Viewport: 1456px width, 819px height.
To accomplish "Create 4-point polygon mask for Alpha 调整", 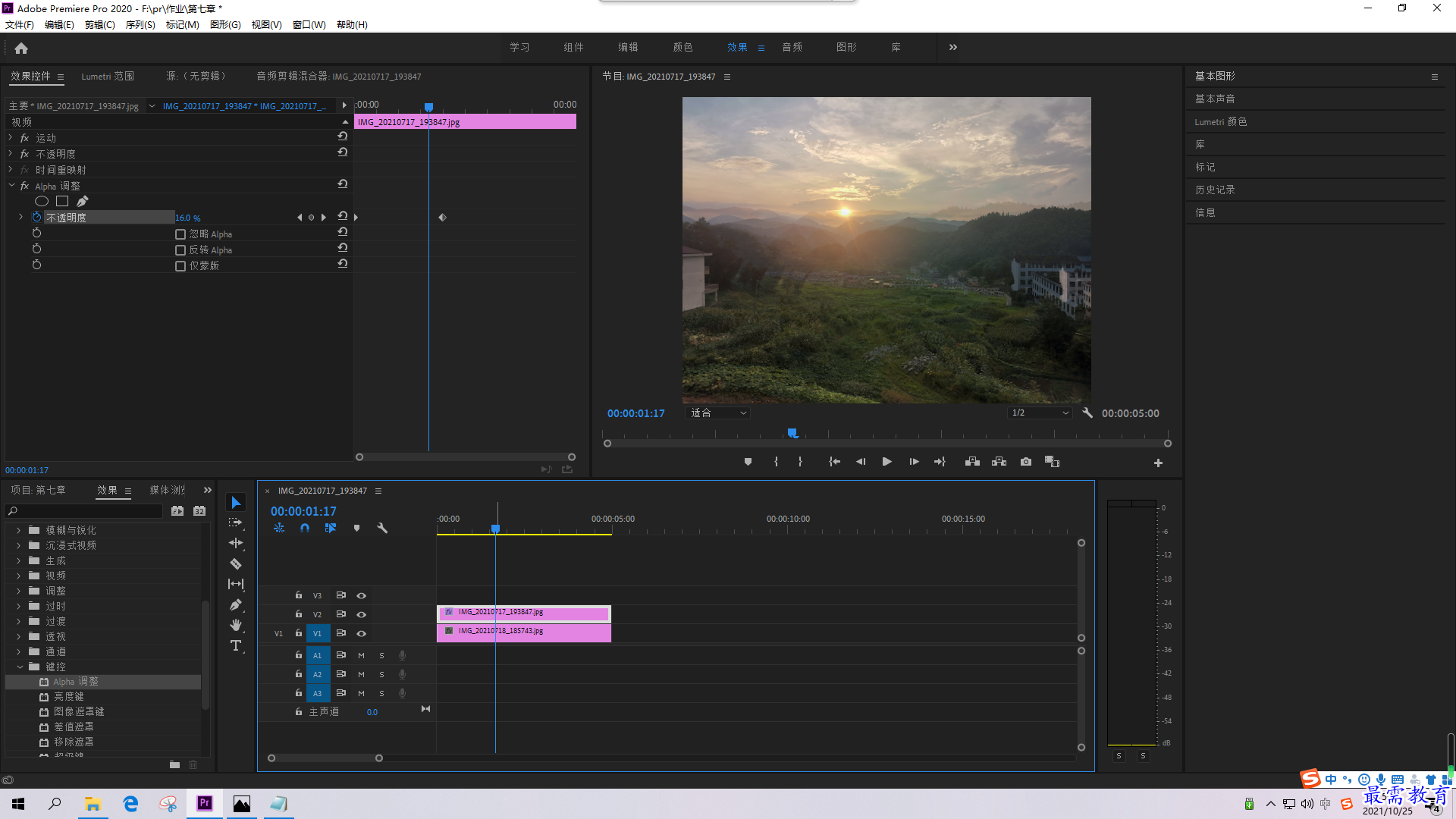I will [62, 201].
